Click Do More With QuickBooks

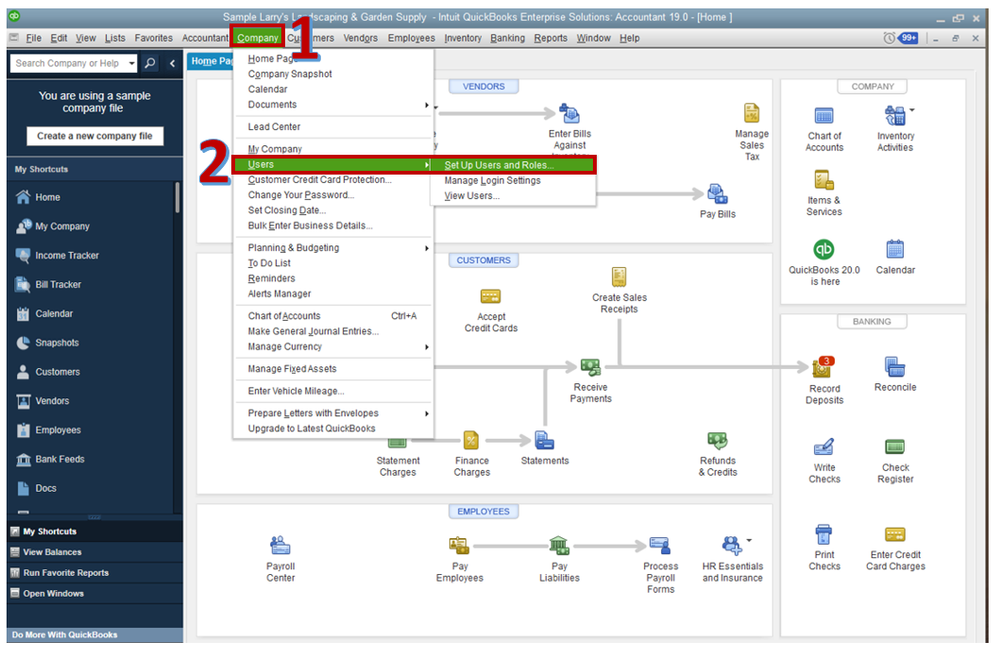point(94,635)
